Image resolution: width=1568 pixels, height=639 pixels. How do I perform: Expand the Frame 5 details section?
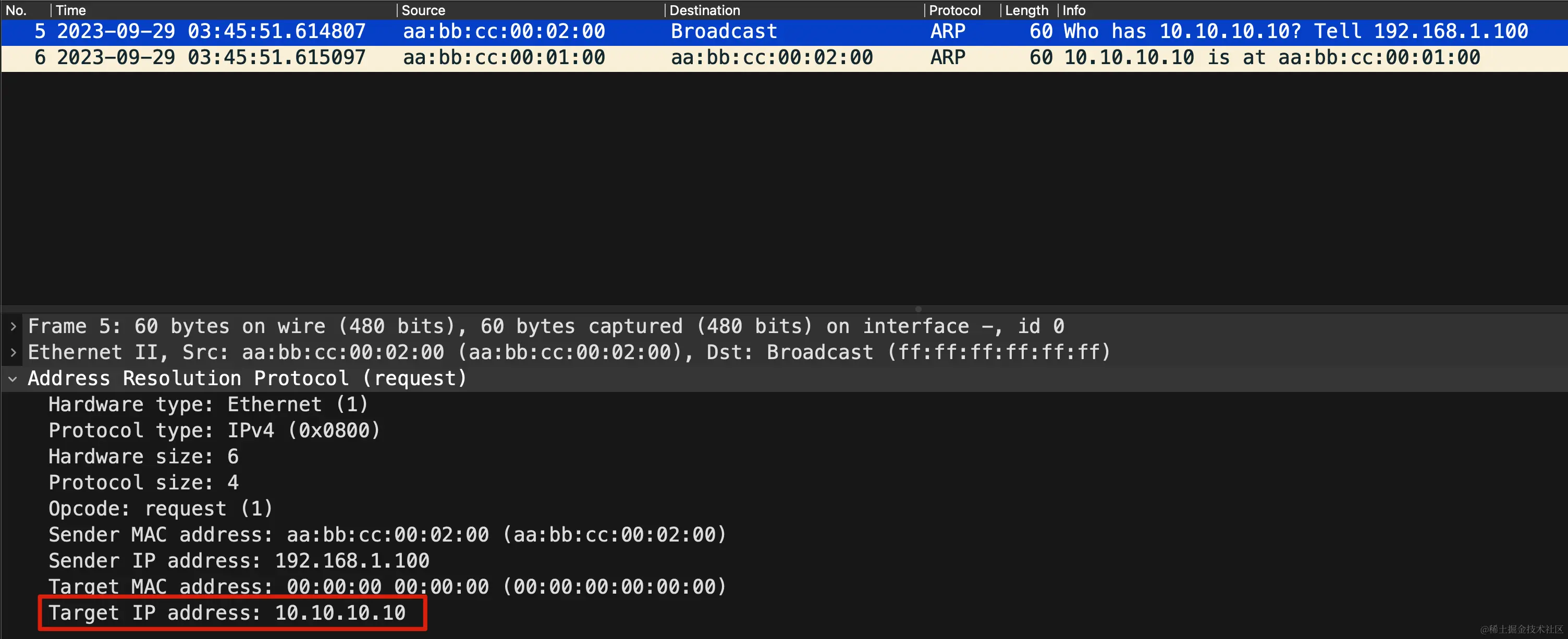point(12,326)
